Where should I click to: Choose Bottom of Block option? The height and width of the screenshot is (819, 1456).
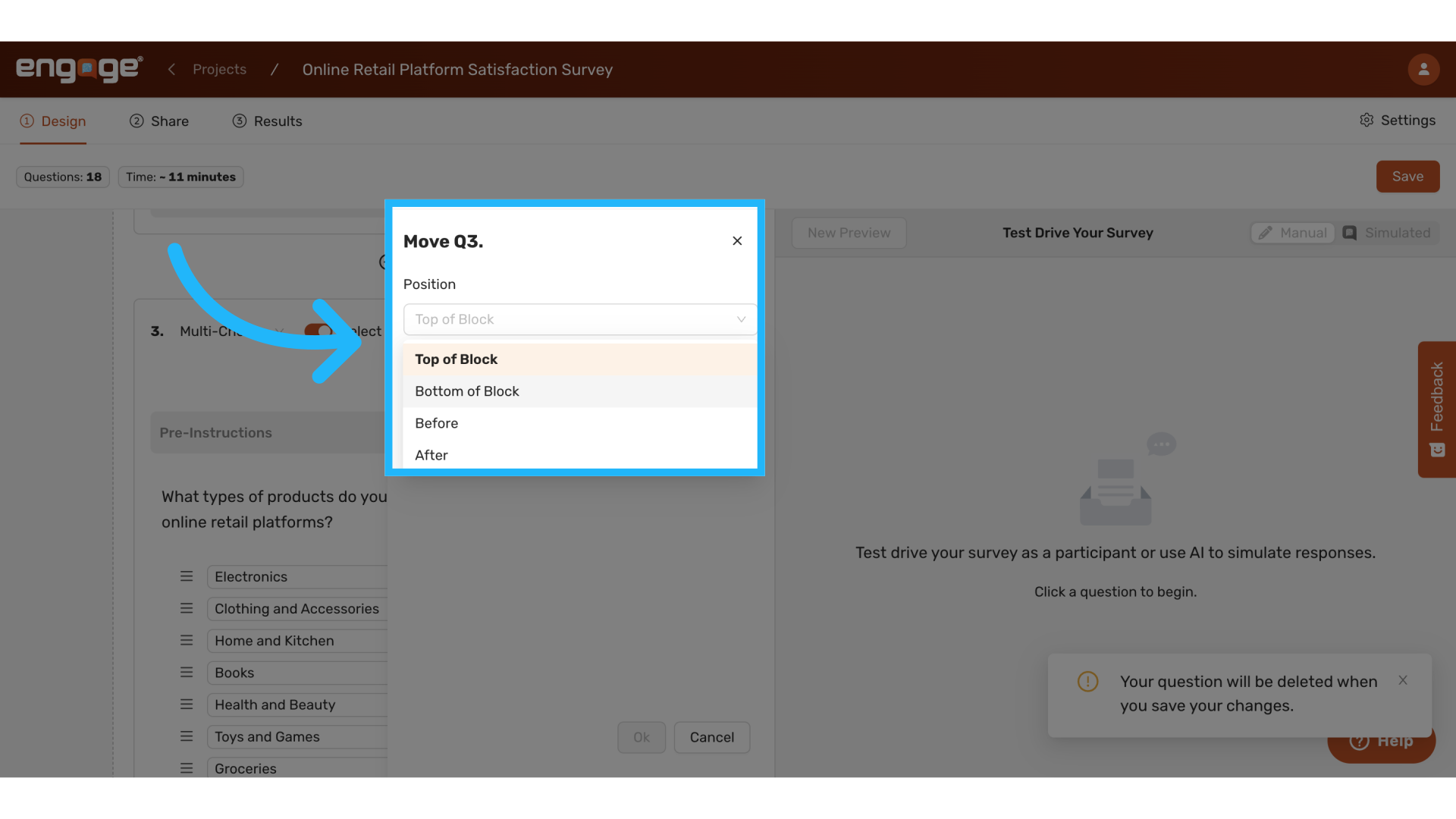coord(580,391)
